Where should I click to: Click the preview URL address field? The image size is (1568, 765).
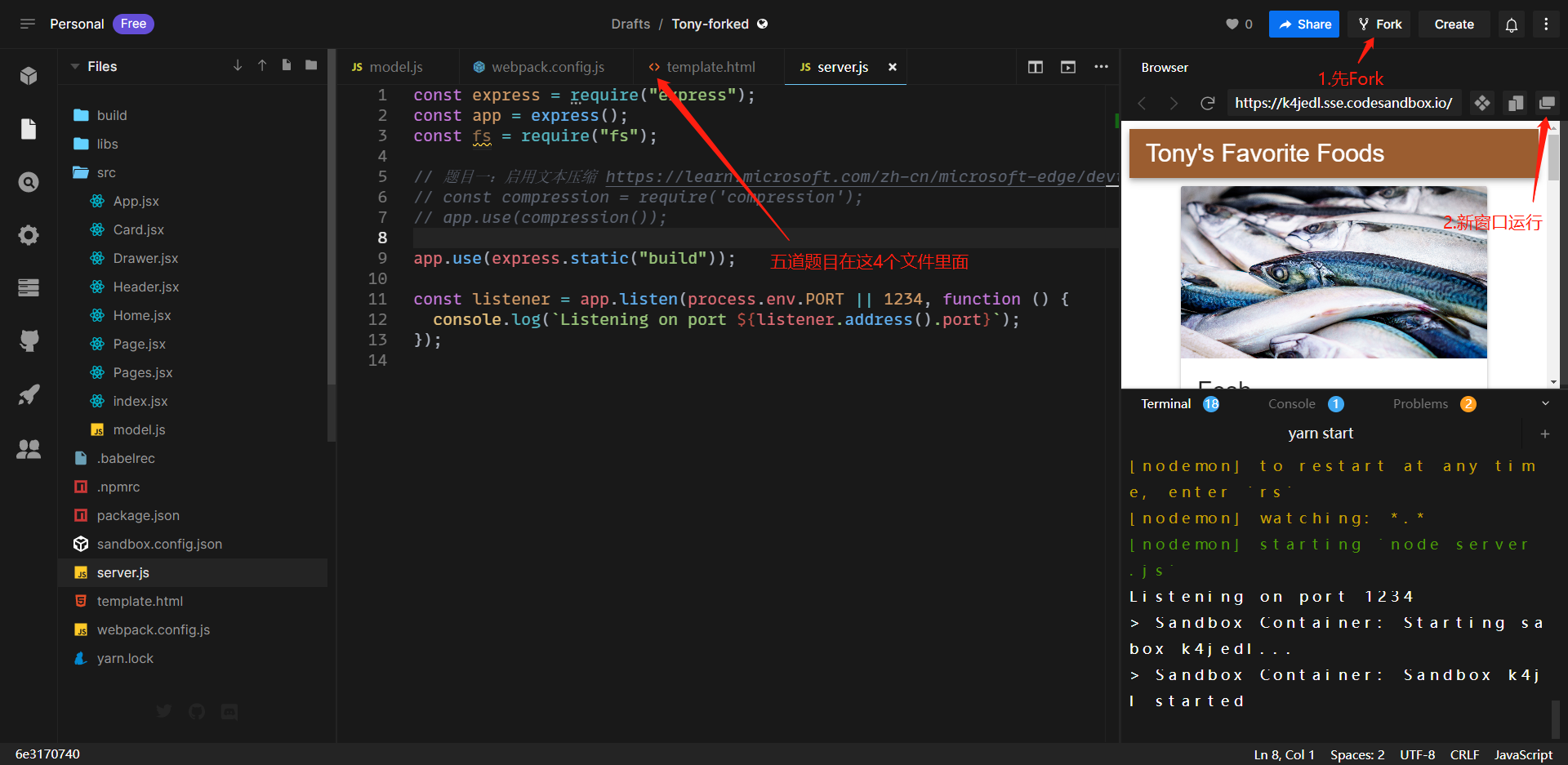pyautogui.click(x=1343, y=103)
